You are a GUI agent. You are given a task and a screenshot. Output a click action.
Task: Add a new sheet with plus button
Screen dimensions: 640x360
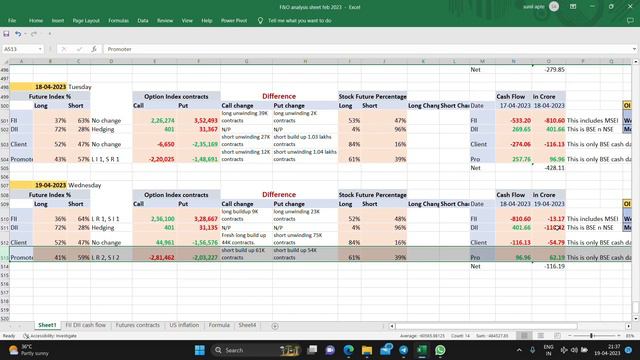pyautogui.click(x=275, y=326)
